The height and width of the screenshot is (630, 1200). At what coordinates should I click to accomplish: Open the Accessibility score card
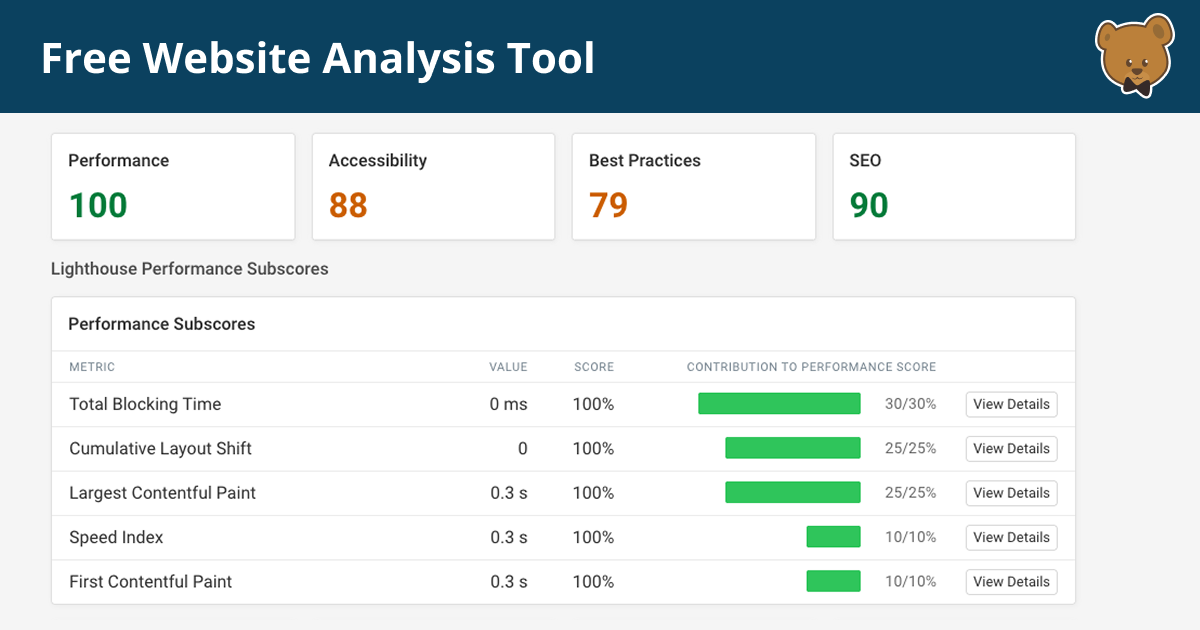[x=433, y=187]
